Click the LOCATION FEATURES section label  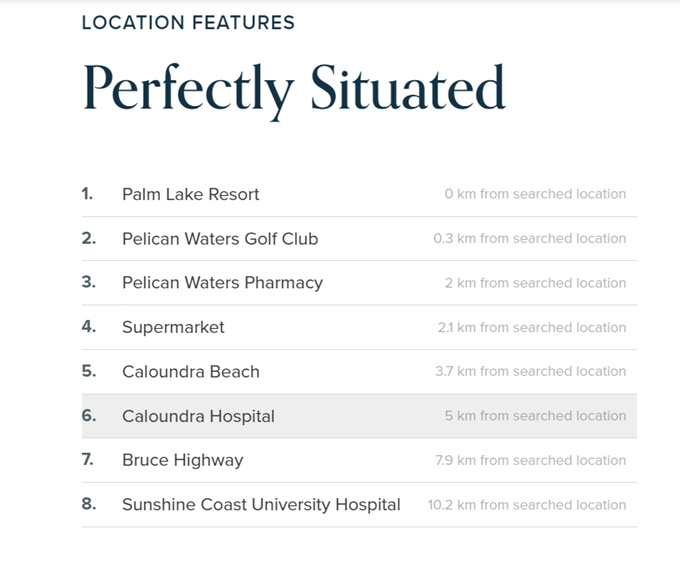188,23
